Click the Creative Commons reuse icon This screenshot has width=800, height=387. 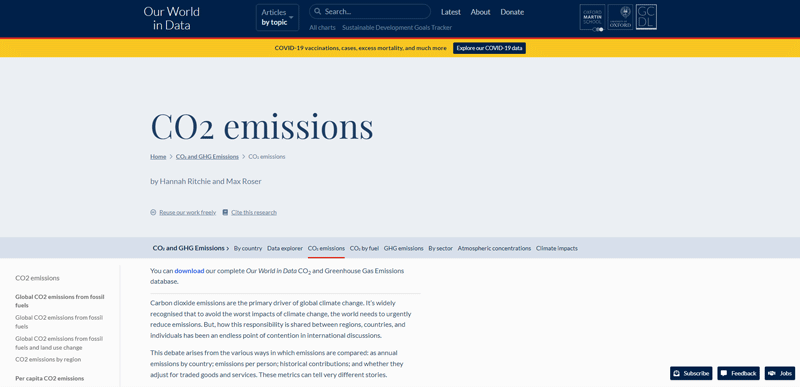pyautogui.click(x=153, y=212)
